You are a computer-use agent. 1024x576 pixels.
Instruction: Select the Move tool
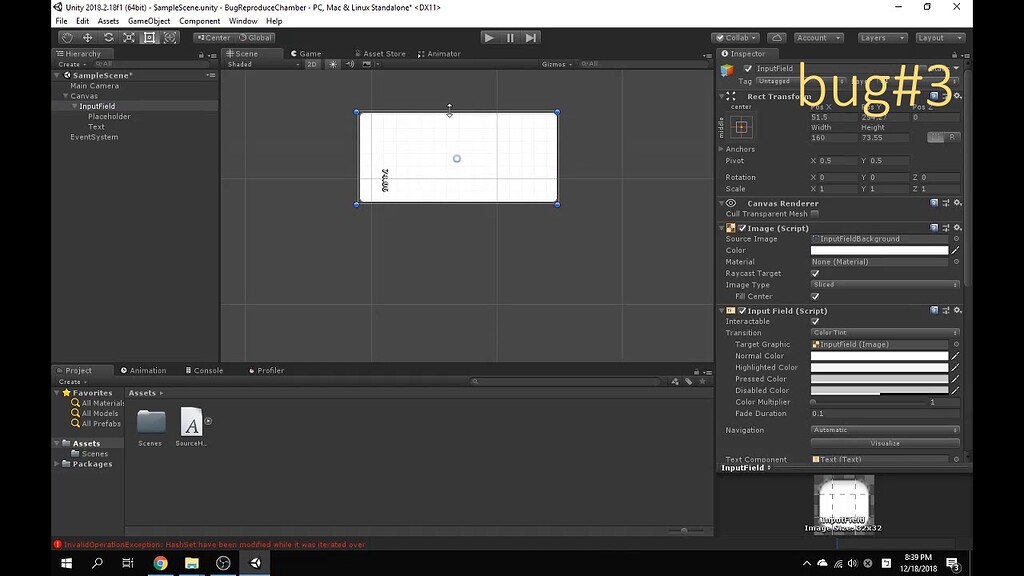click(x=86, y=37)
